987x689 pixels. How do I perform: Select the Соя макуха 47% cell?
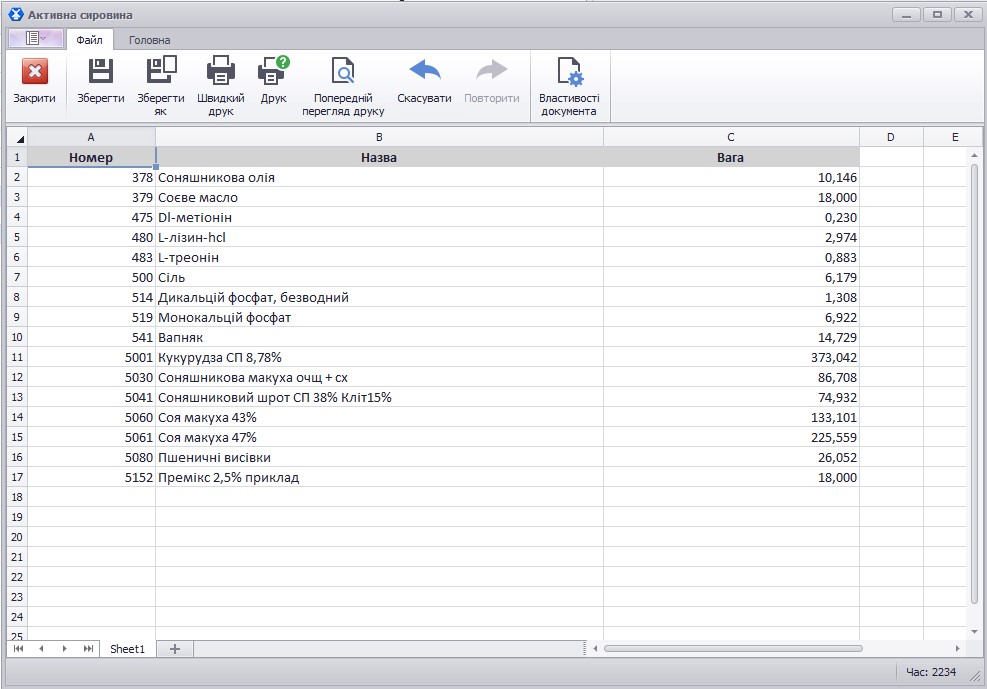[379, 437]
